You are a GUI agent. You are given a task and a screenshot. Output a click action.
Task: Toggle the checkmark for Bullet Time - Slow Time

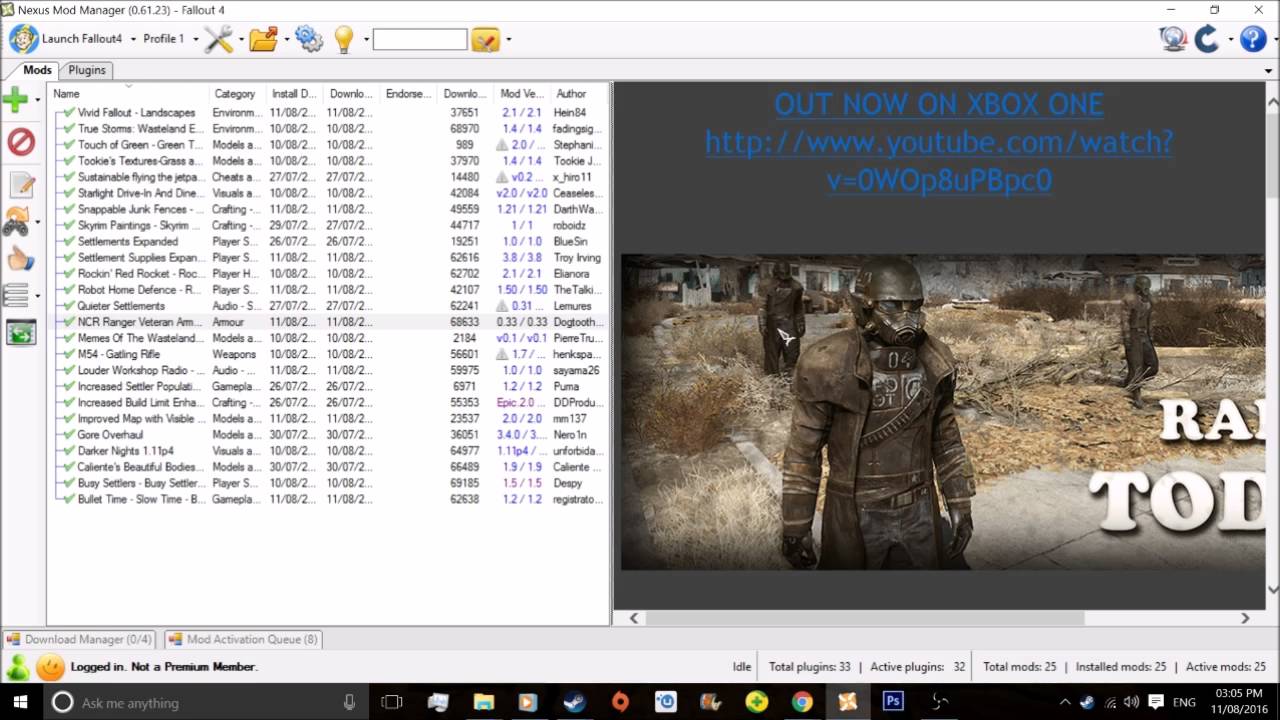coord(69,499)
